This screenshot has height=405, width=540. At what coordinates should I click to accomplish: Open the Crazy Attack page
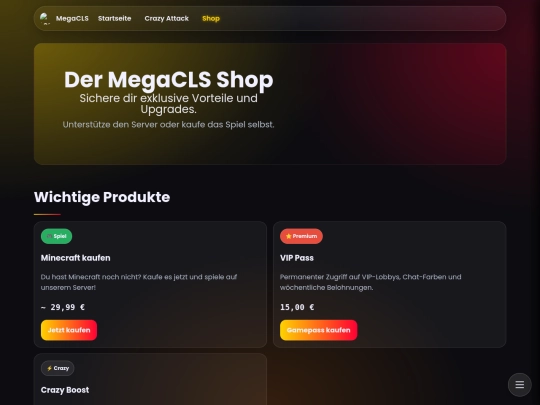click(x=166, y=19)
